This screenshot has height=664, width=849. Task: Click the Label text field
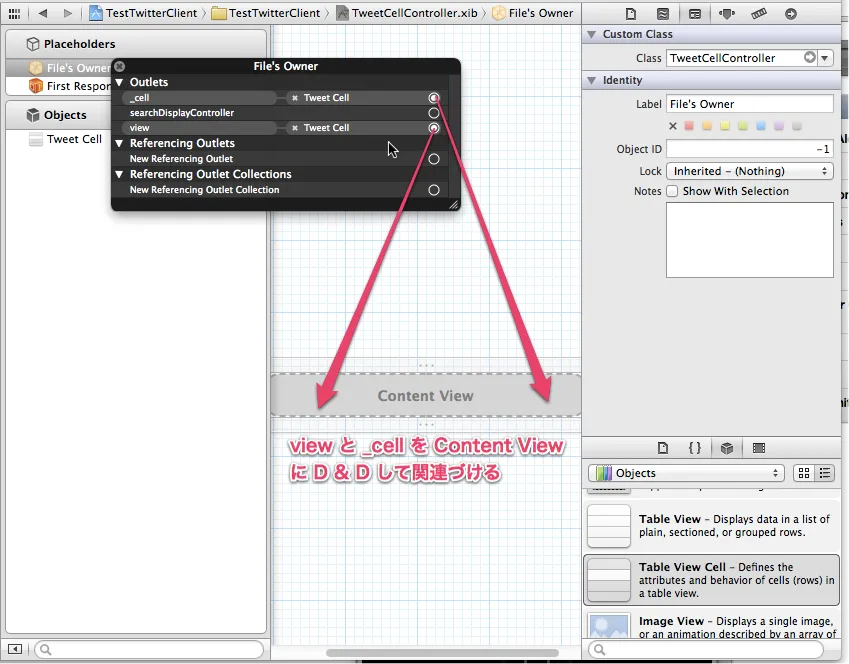click(x=749, y=104)
